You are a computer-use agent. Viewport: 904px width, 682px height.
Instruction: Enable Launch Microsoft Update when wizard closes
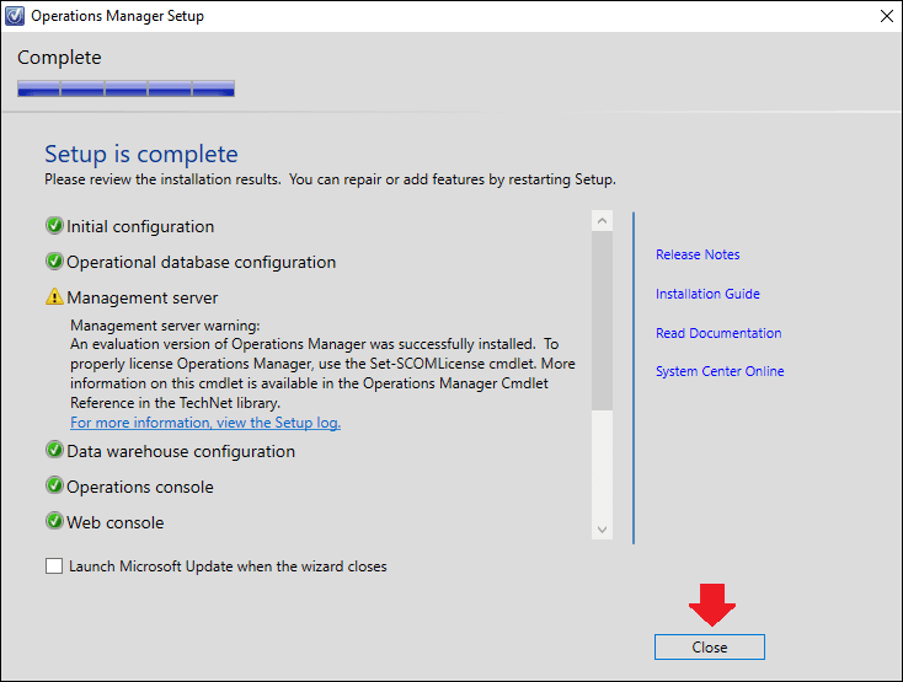coord(54,566)
